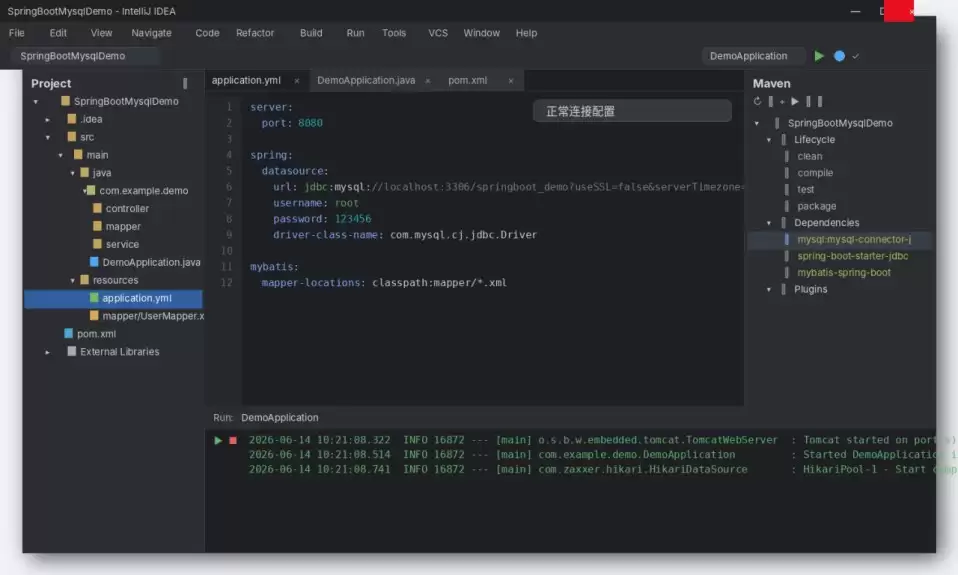Open the VCS menu
The height and width of the screenshot is (575, 958).
coord(437,33)
